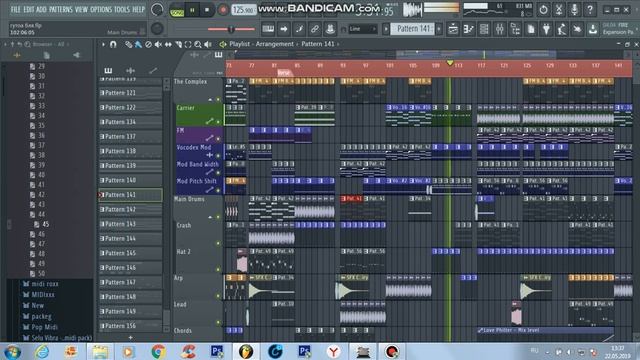The image size is (640, 360).
Task: Open the Mixer view button
Action: click(500, 29)
